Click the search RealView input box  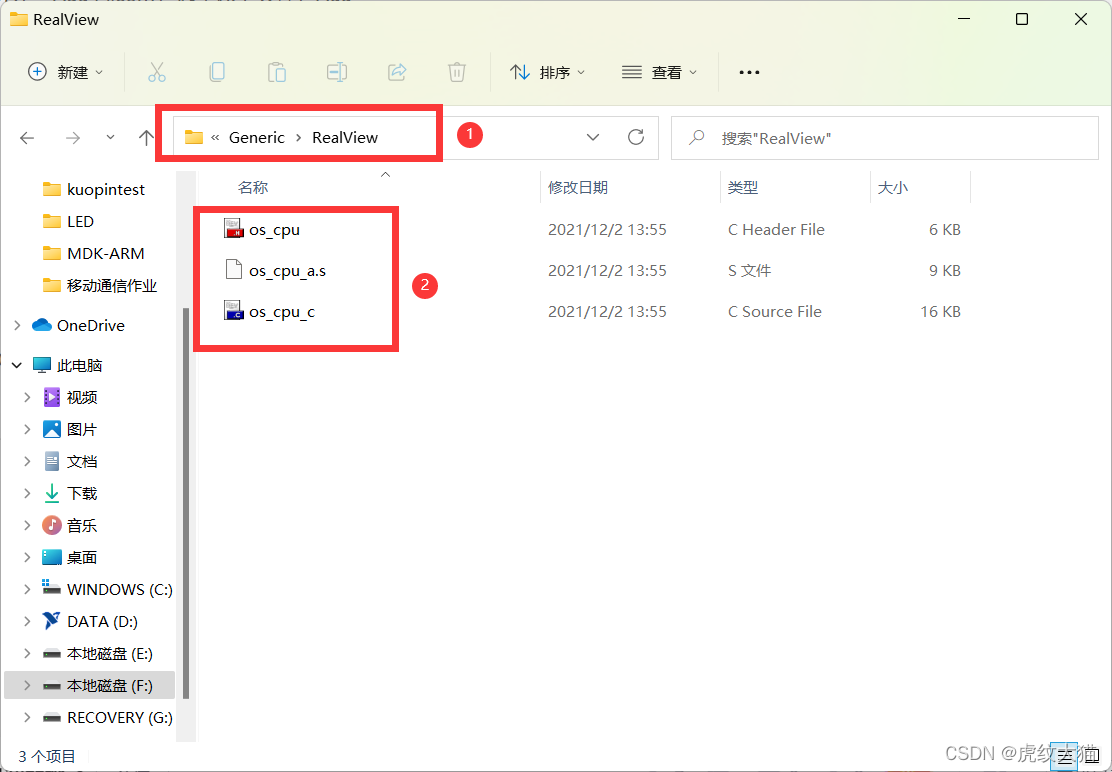(885, 138)
